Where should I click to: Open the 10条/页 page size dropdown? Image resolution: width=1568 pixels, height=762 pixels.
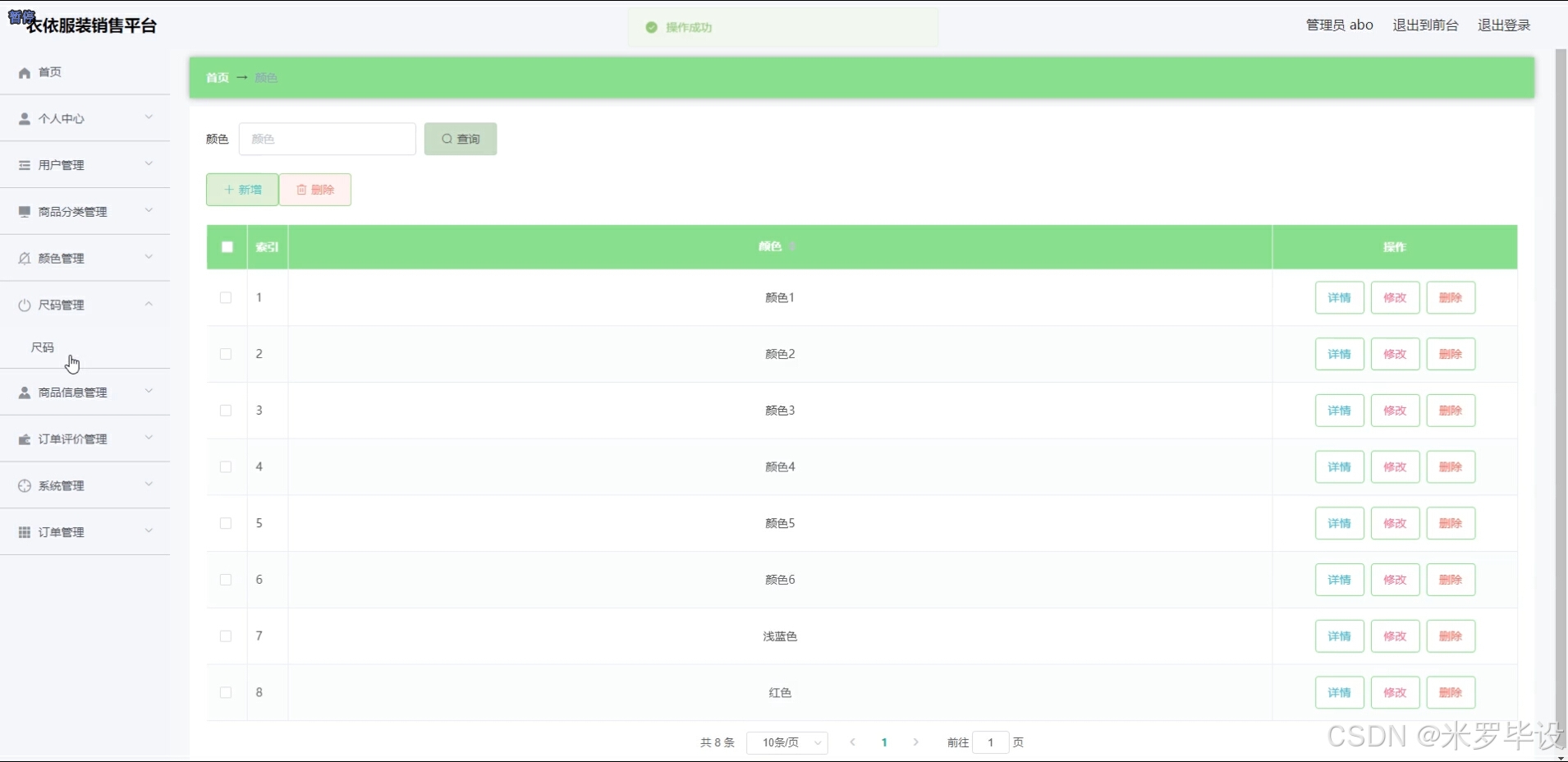[787, 742]
